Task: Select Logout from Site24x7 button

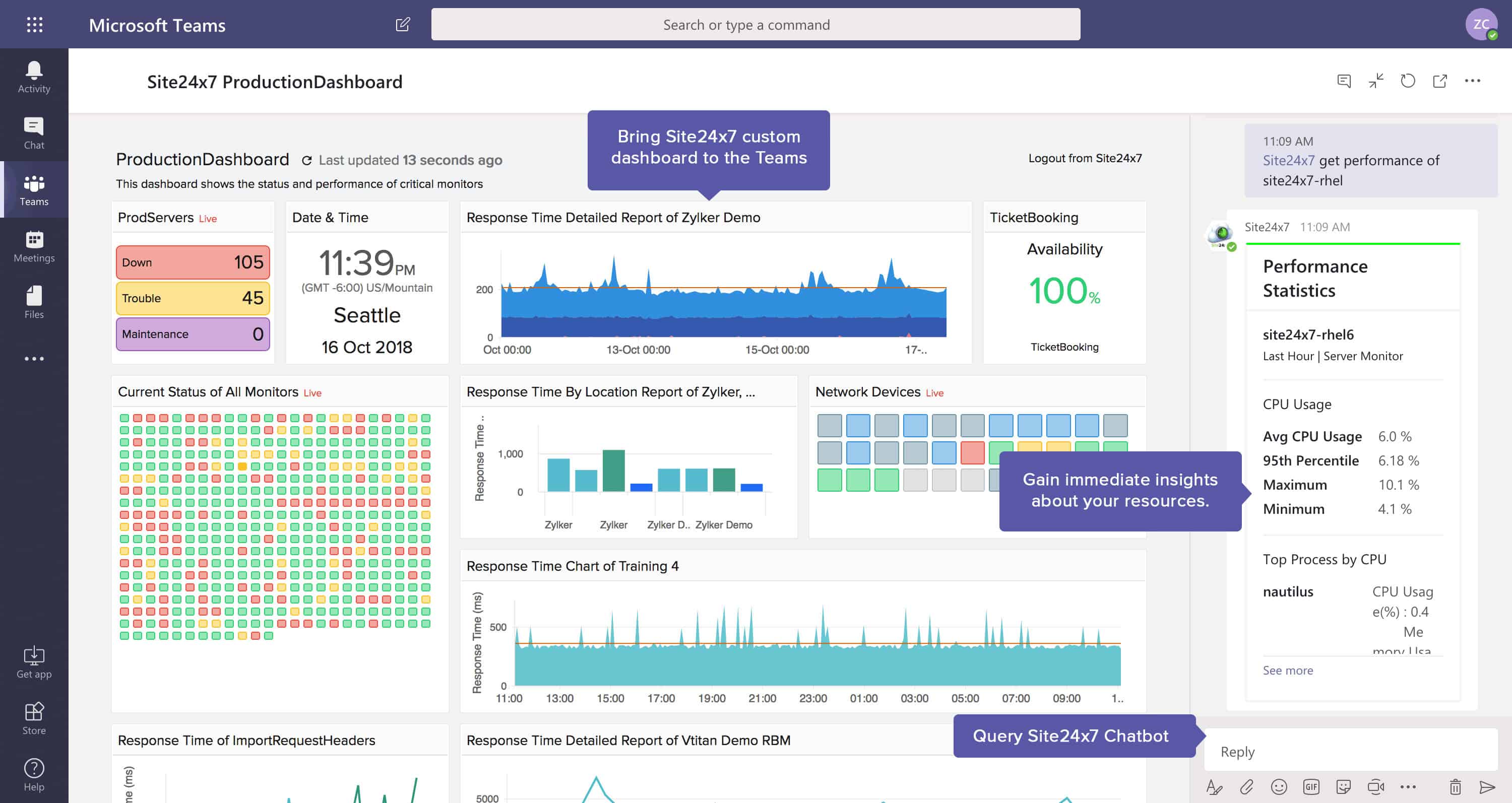Action: tap(1086, 159)
